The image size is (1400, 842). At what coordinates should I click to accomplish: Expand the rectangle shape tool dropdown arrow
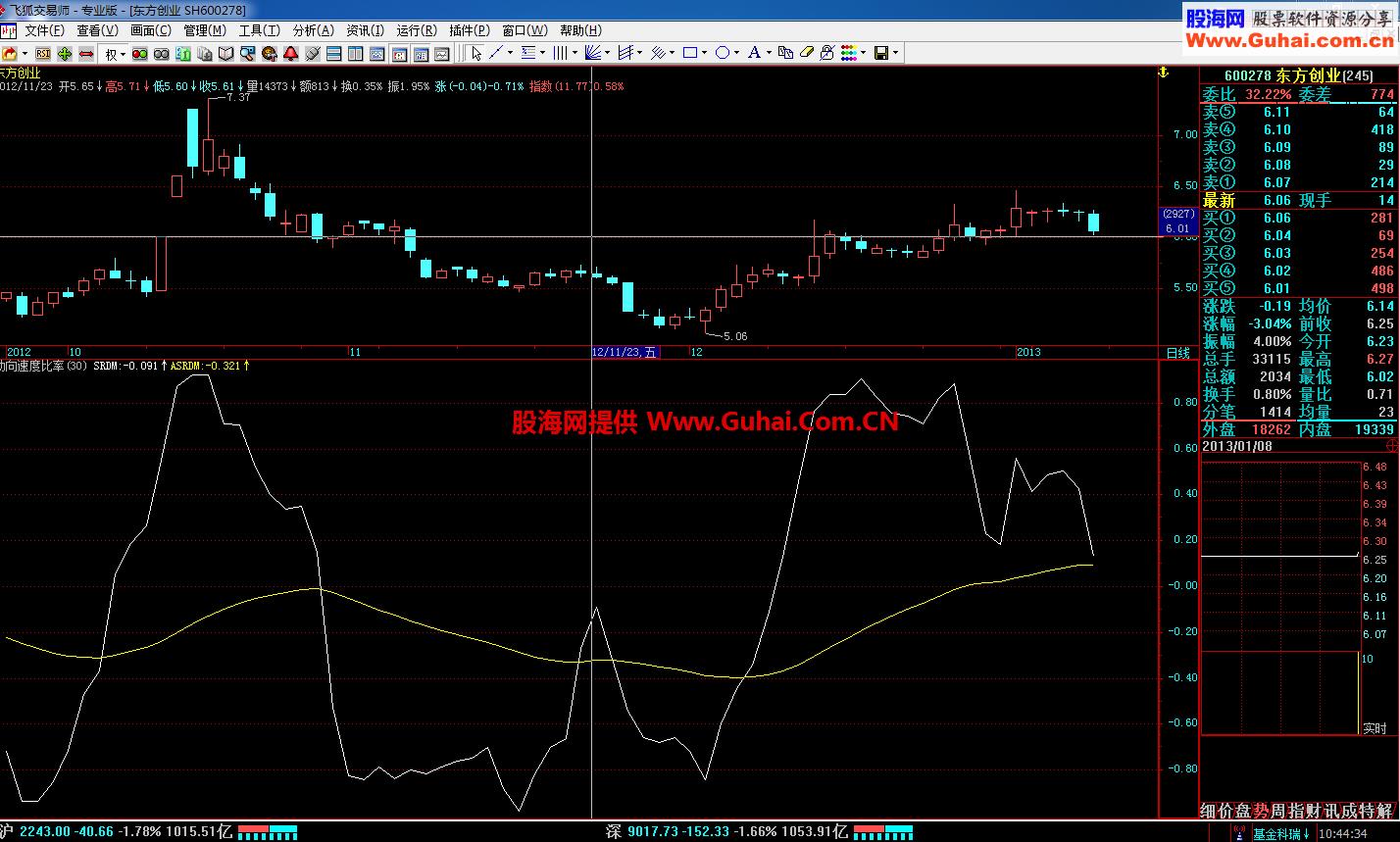point(706,53)
